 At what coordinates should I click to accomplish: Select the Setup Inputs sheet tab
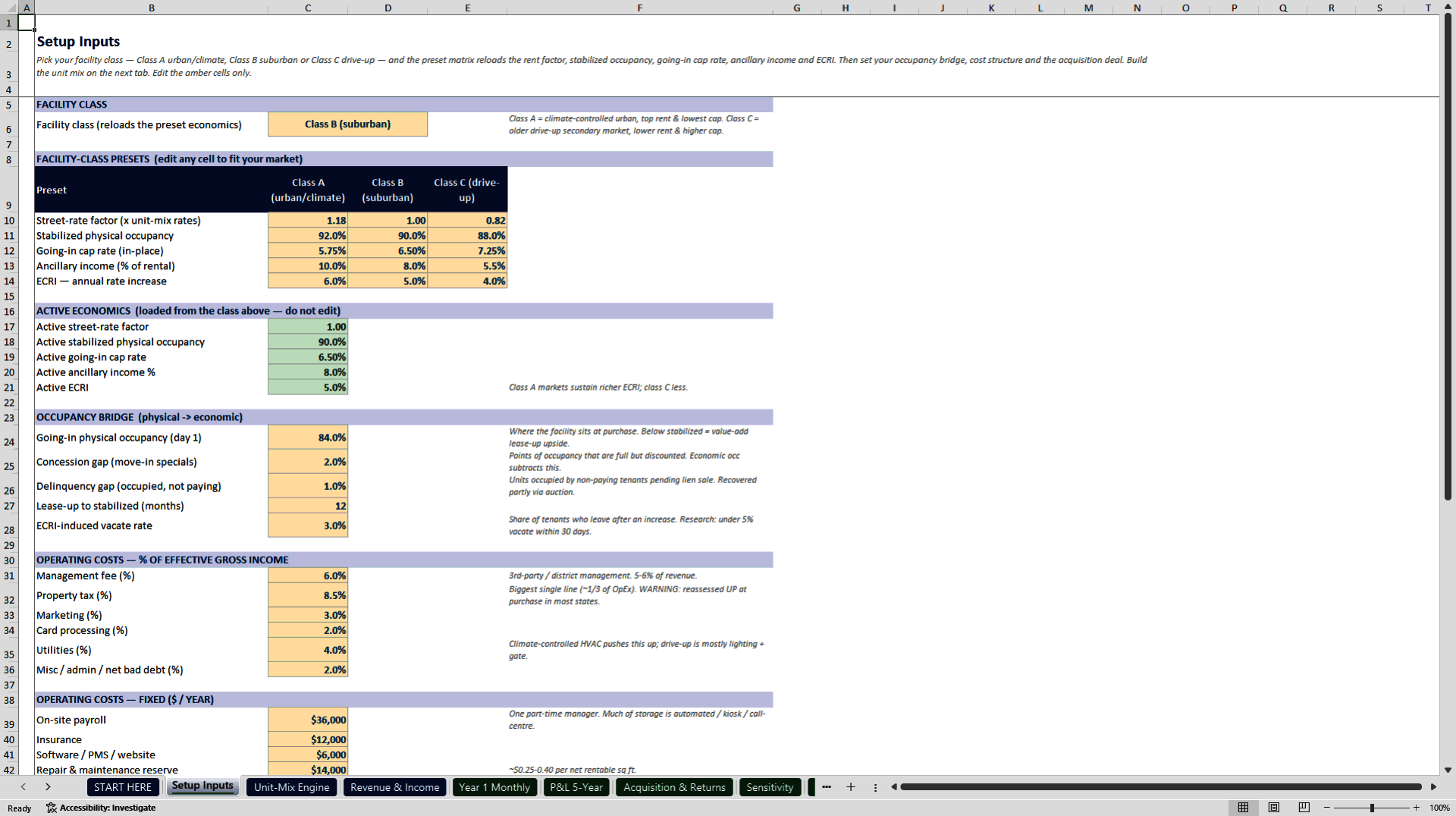[202, 786]
